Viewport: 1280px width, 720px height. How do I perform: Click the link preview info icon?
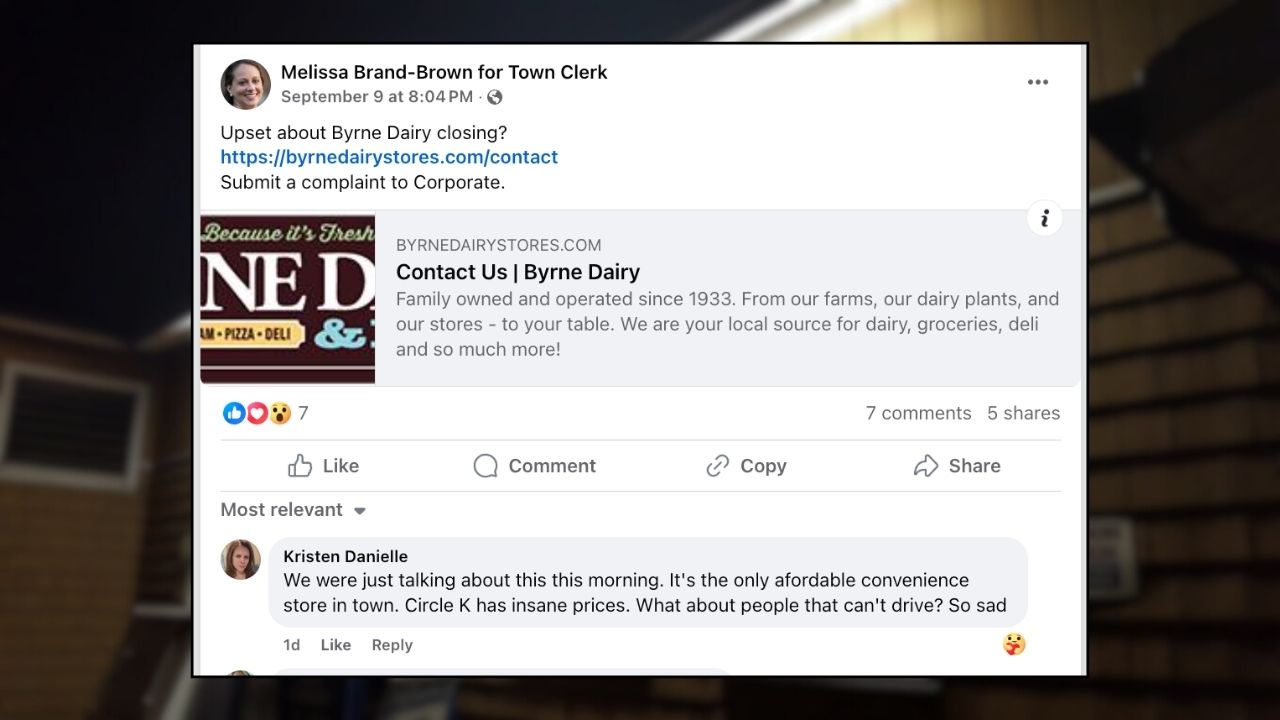coord(1044,218)
